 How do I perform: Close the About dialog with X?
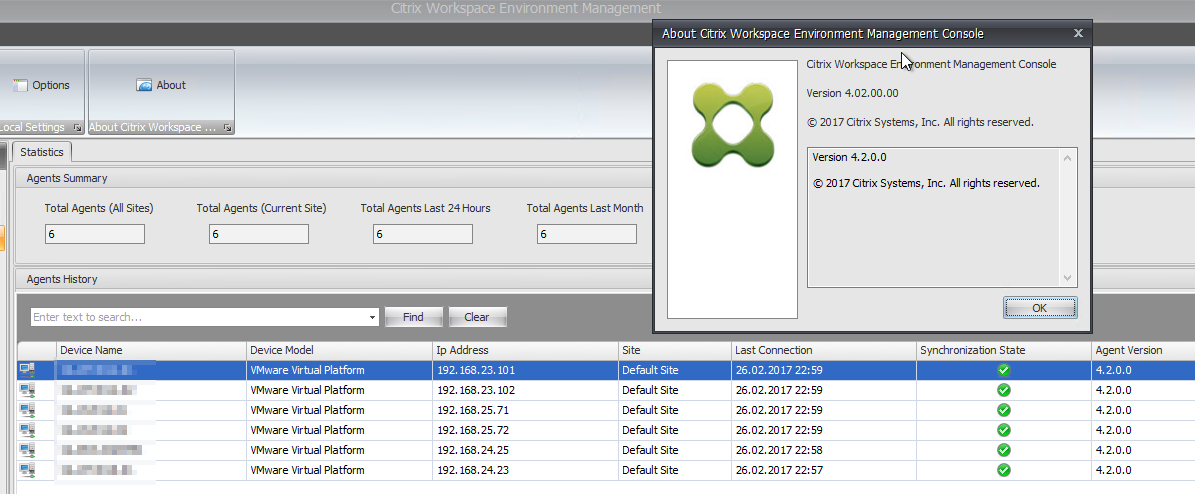coord(1078,33)
